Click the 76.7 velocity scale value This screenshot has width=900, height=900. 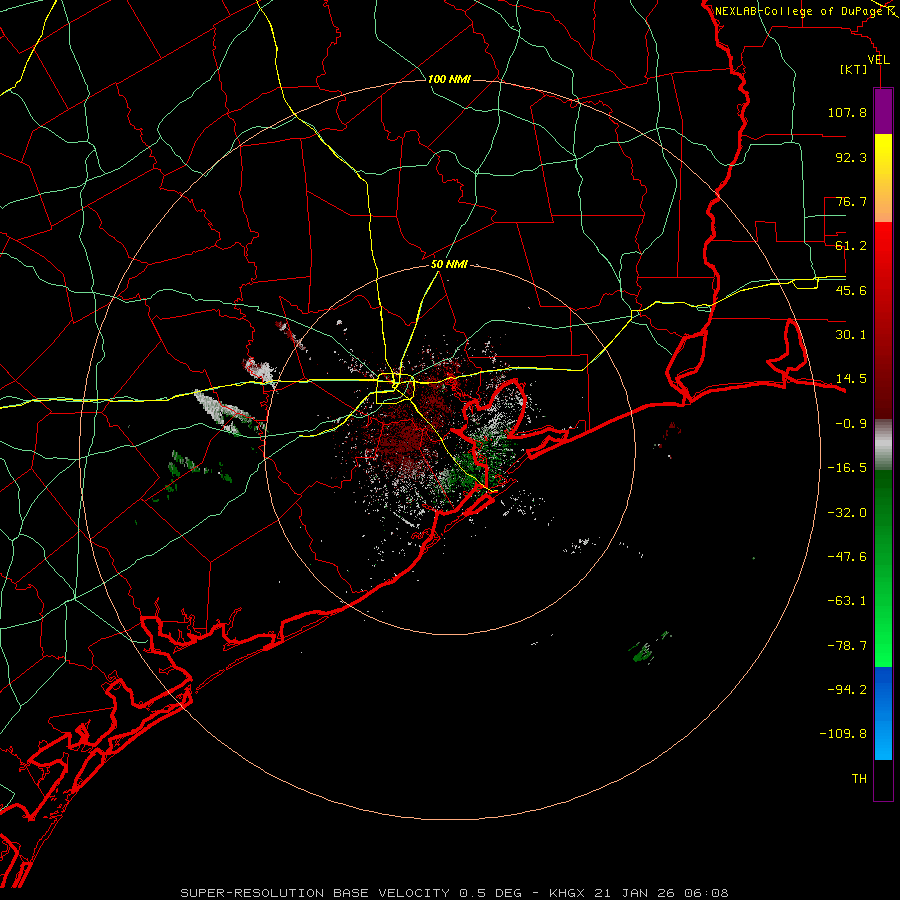pos(851,201)
